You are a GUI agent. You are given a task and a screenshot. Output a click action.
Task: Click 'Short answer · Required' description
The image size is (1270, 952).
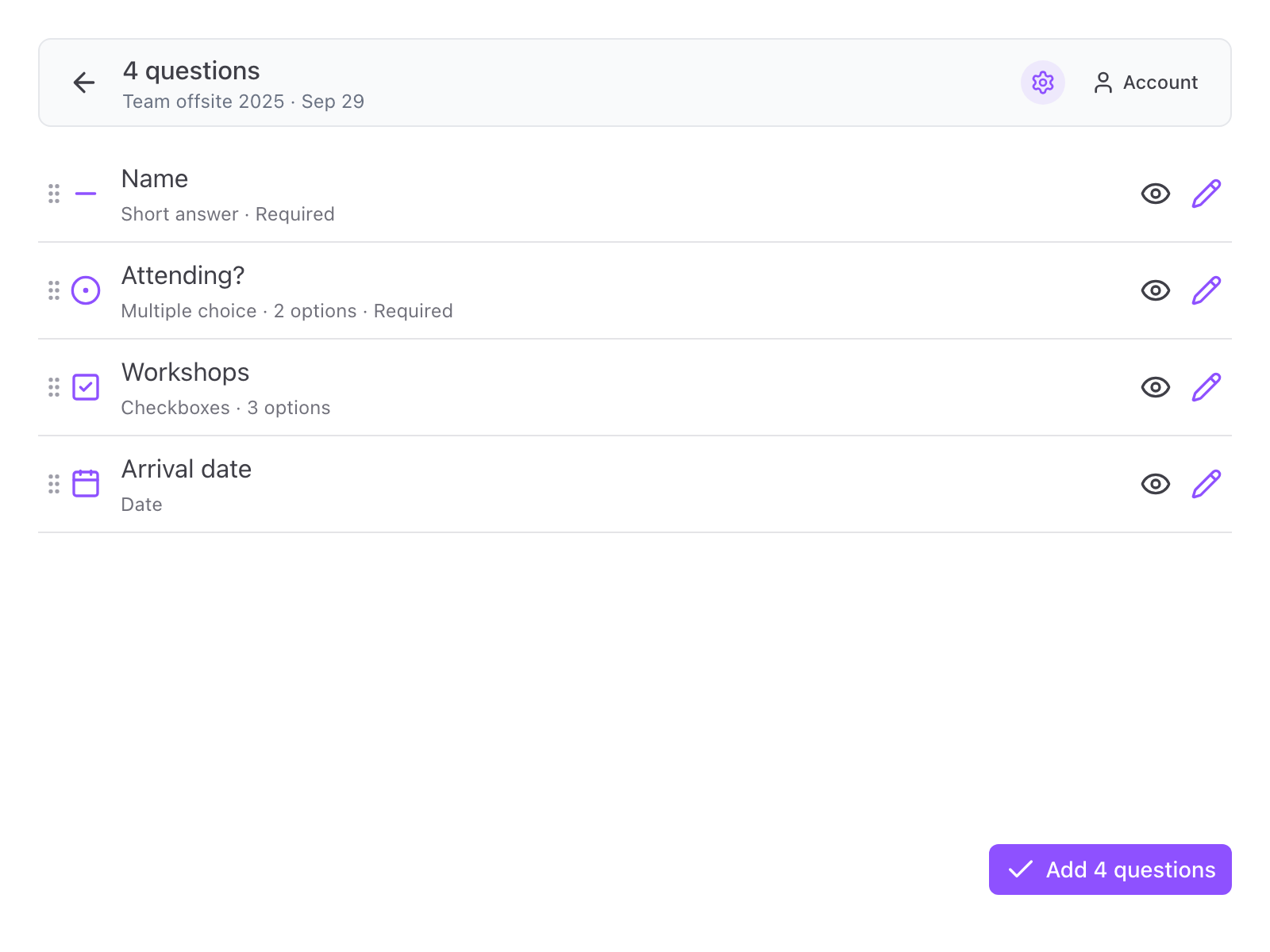[228, 214]
